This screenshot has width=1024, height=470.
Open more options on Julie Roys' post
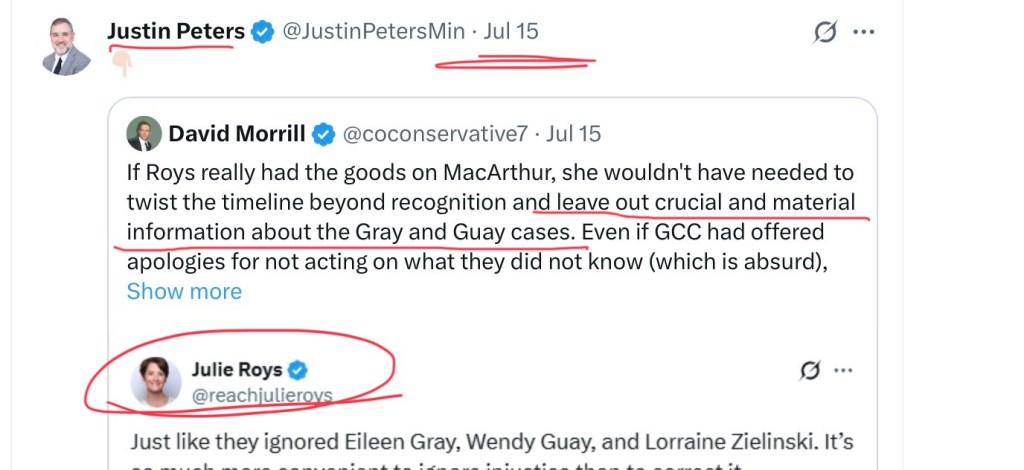848,371
